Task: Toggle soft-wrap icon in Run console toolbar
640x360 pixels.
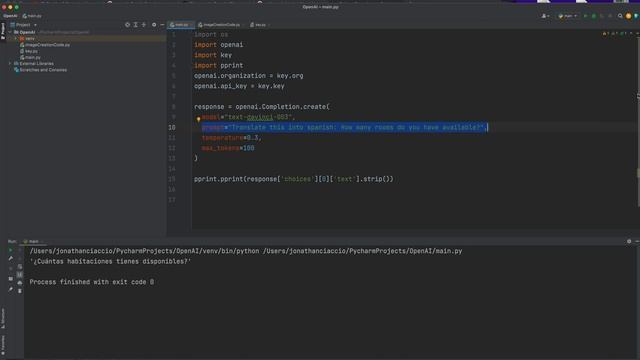Action: pos(20,267)
